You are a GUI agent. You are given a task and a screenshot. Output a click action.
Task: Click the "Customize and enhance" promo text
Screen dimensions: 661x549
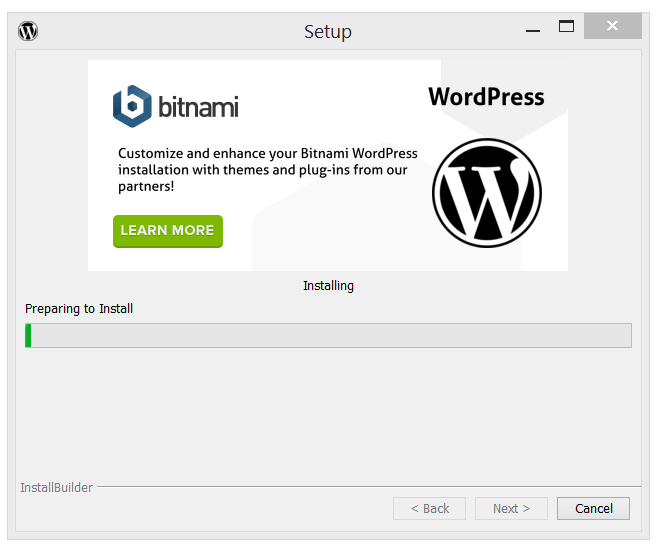[x=268, y=170]
